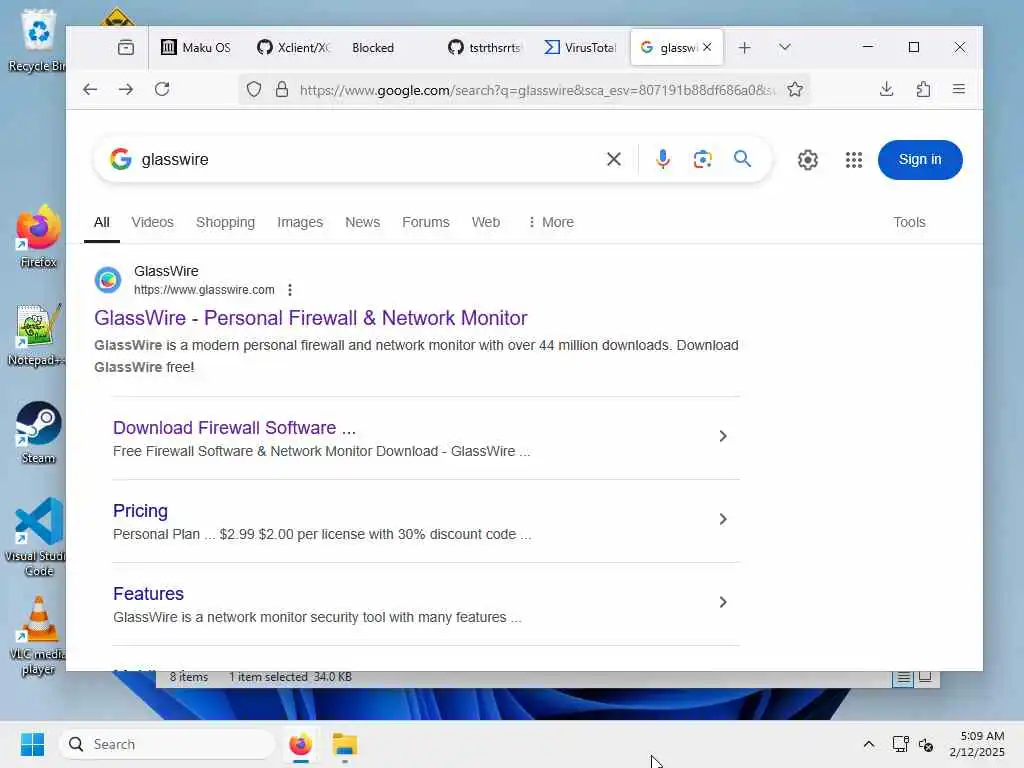The height and width of the screenshot is (768, 1024).
Task: Submit search with magnifying glass icon
Action: click(742, 159)
